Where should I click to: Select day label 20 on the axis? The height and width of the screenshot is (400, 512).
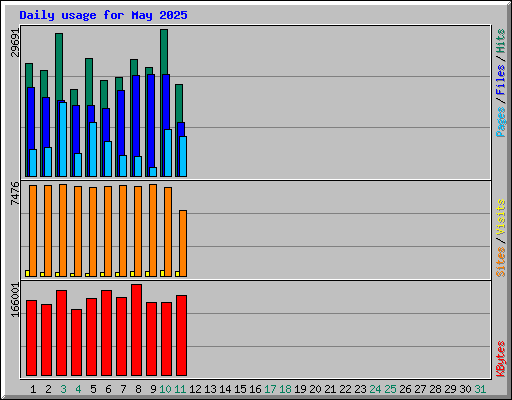tap(315, 389)
